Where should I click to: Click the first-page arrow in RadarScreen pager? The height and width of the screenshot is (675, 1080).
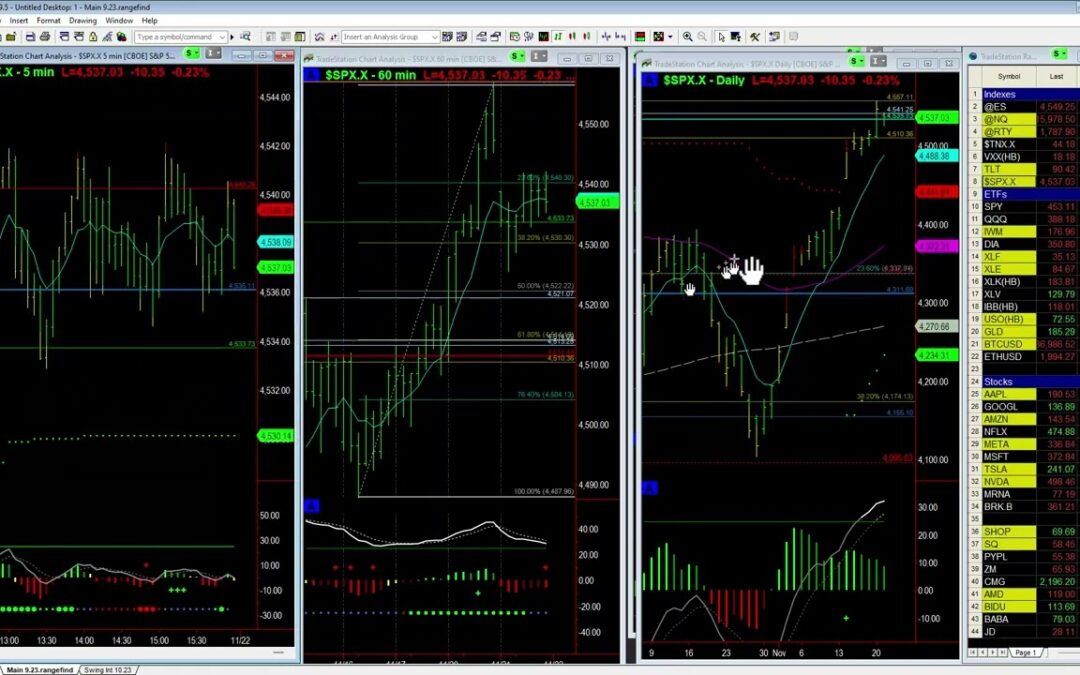pos(973,652)
